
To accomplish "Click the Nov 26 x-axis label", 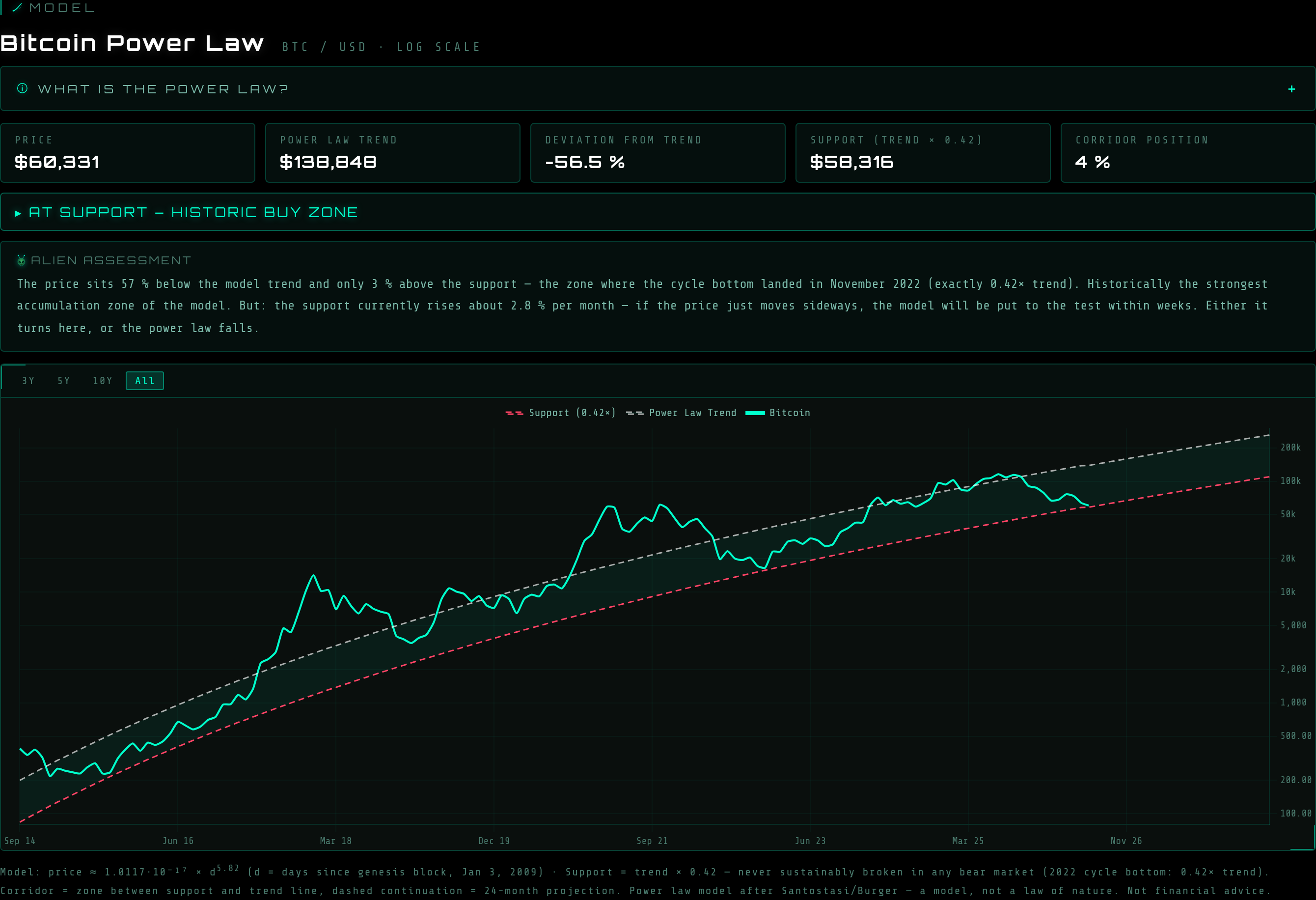I will click(x=1126, y=841).
